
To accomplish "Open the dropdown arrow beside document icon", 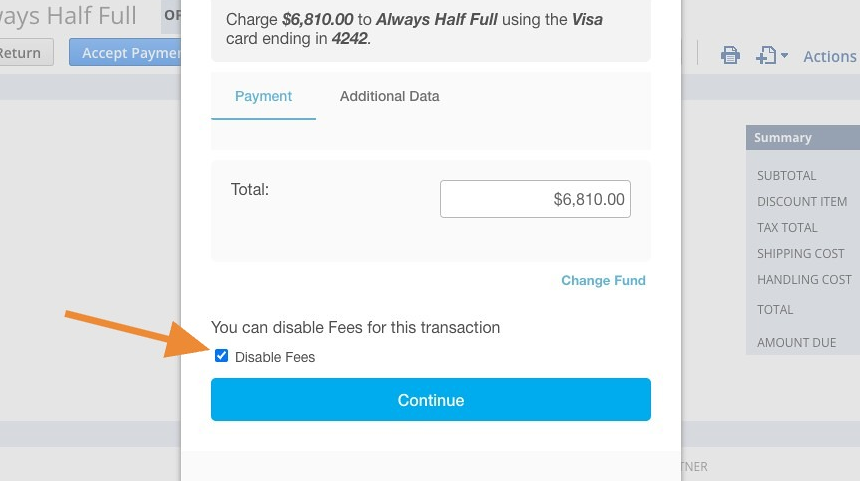I will click(x=784, y=55).
